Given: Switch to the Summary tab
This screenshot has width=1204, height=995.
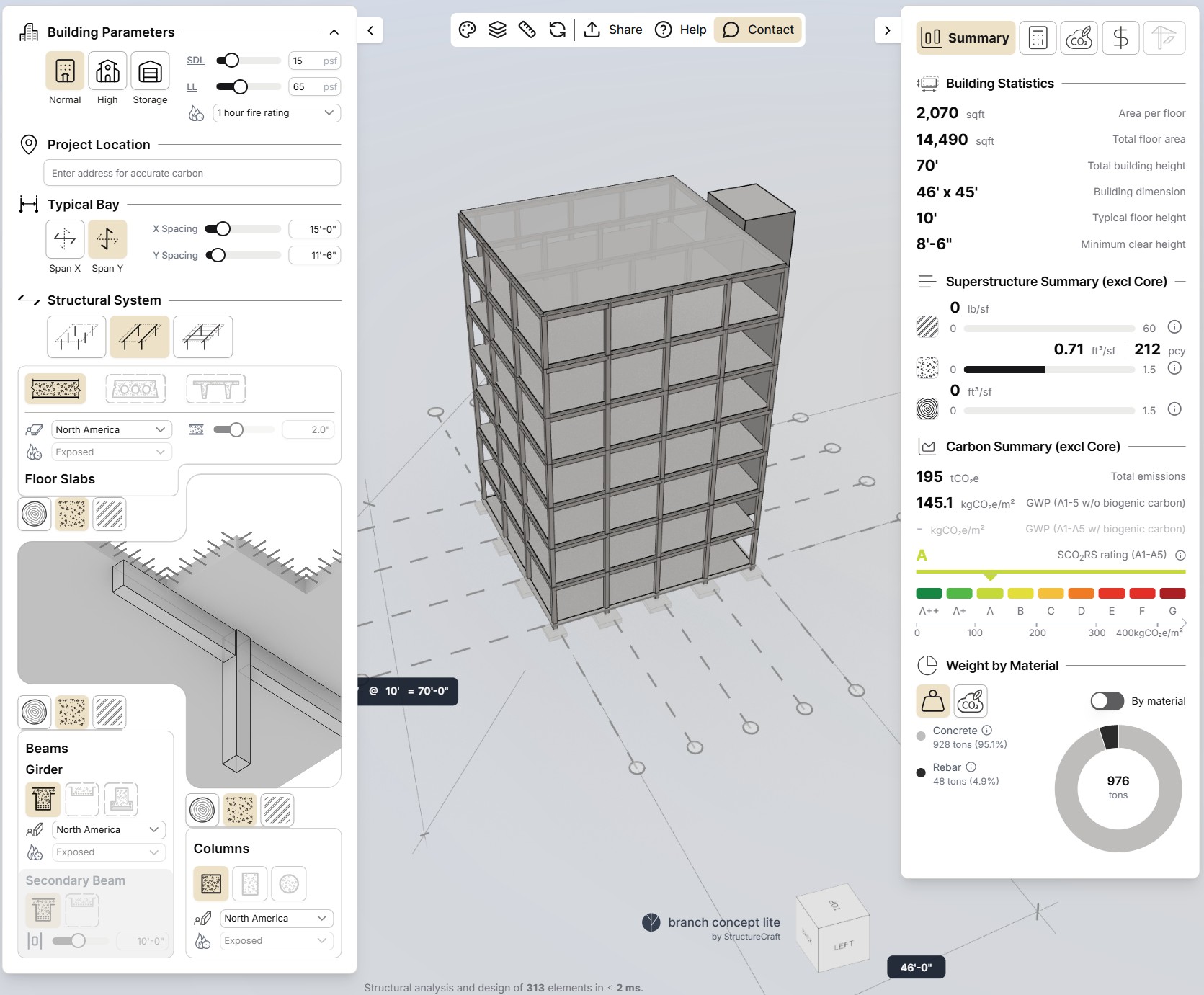Looking at the screenshot, I should tap(966, 38).
